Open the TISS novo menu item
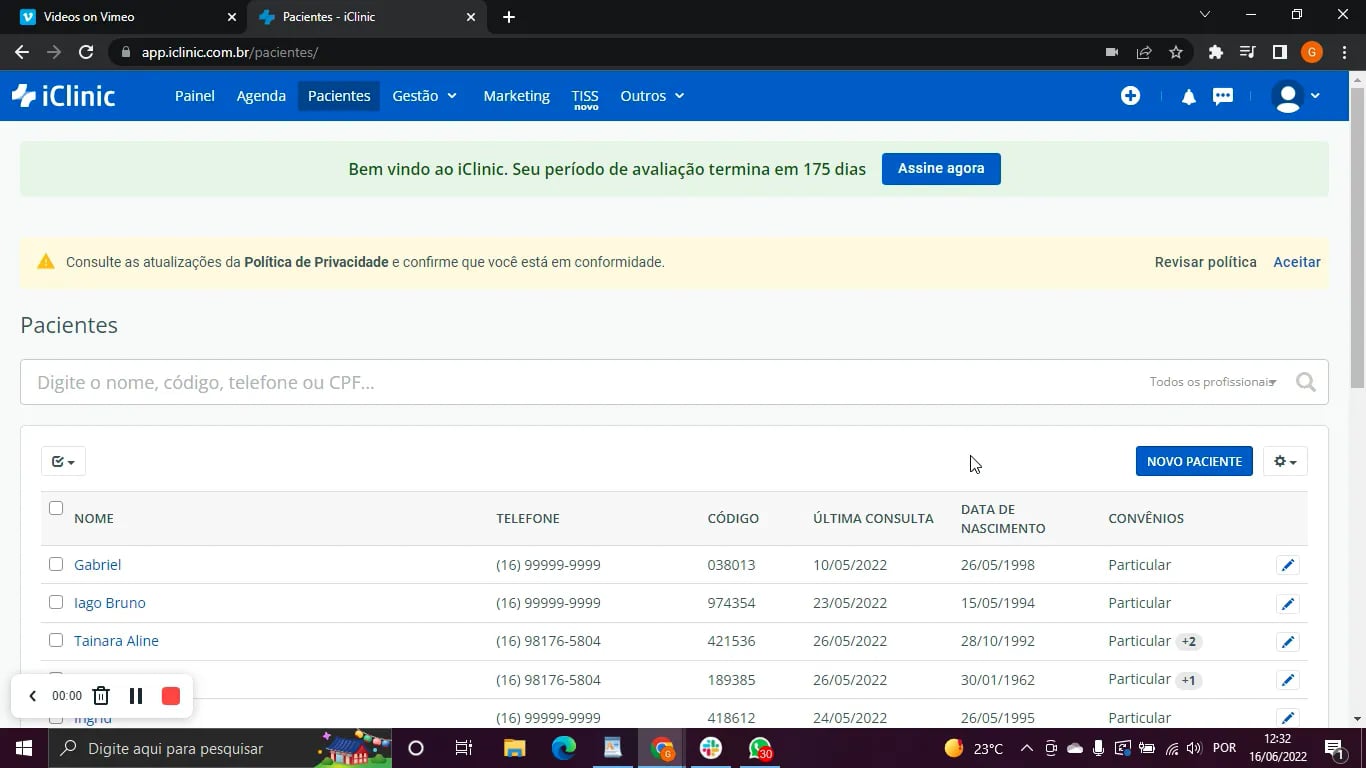Viewport: 1366px width, 768px height. 585,98
